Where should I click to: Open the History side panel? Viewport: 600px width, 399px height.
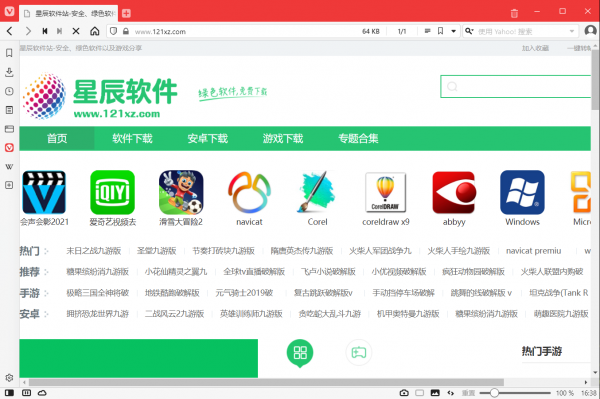[9, 91]
